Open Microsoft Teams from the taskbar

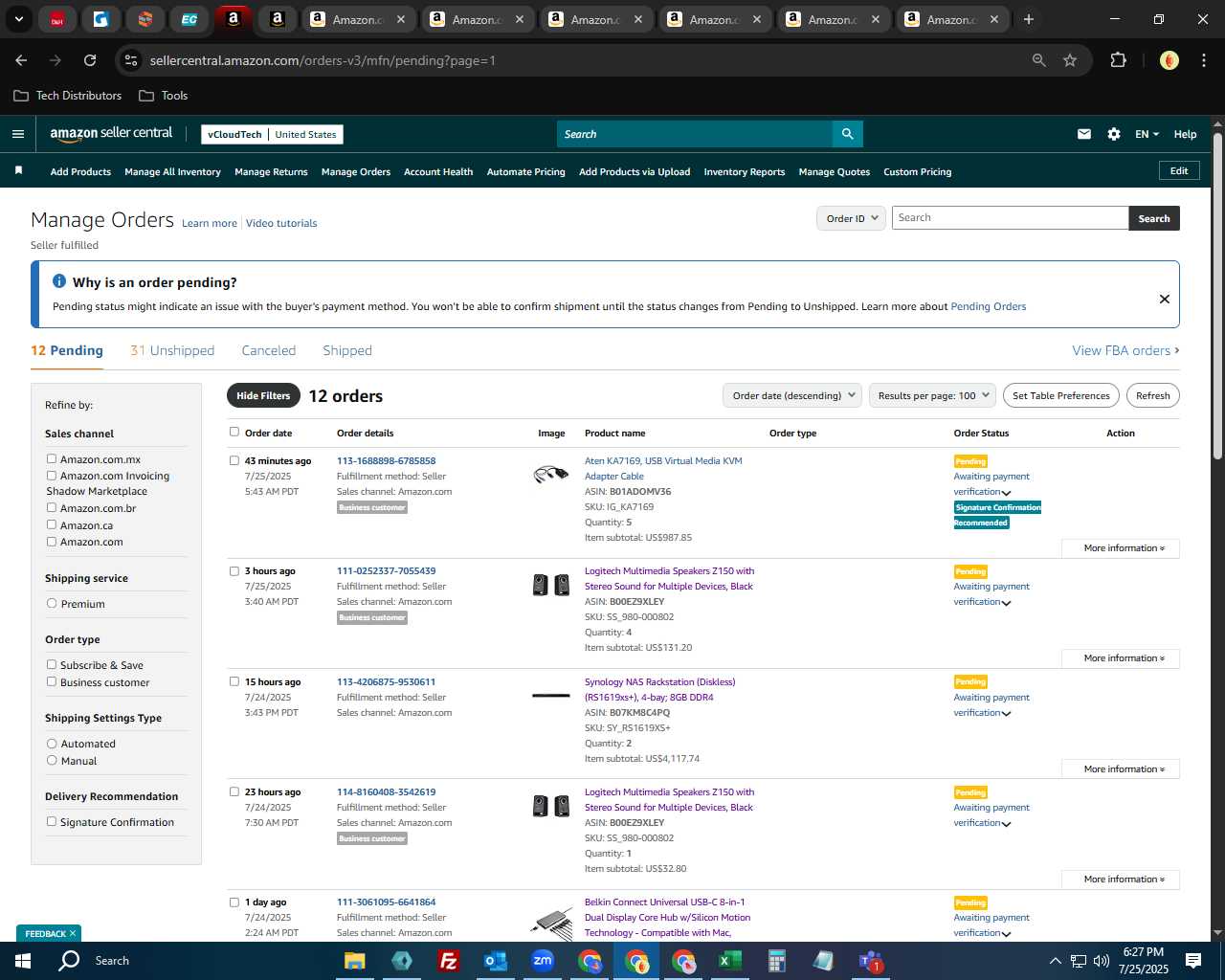[870, 961]
